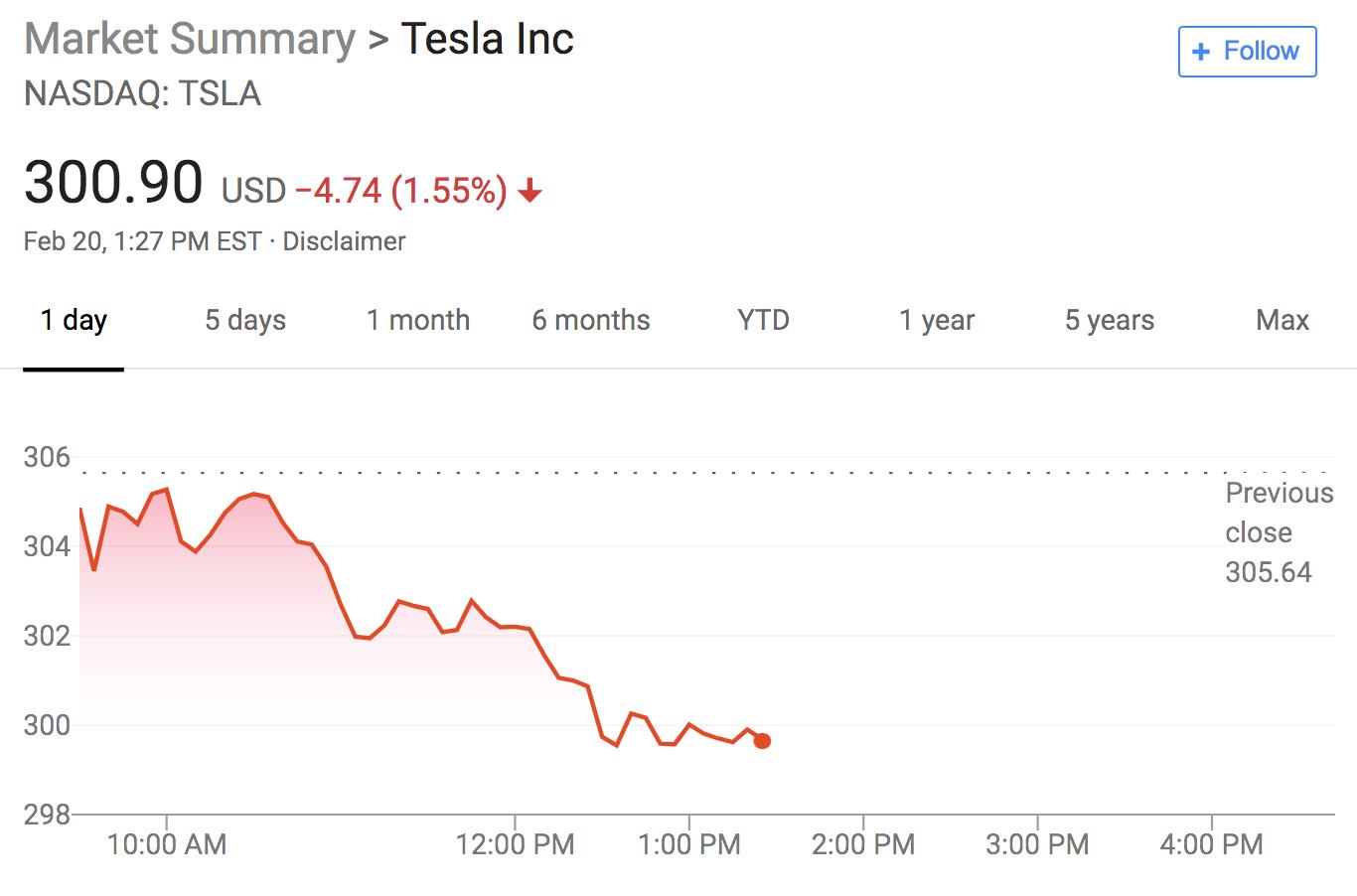
Task: Click the 12:00 PM axis label
Action: coord(515,844)
